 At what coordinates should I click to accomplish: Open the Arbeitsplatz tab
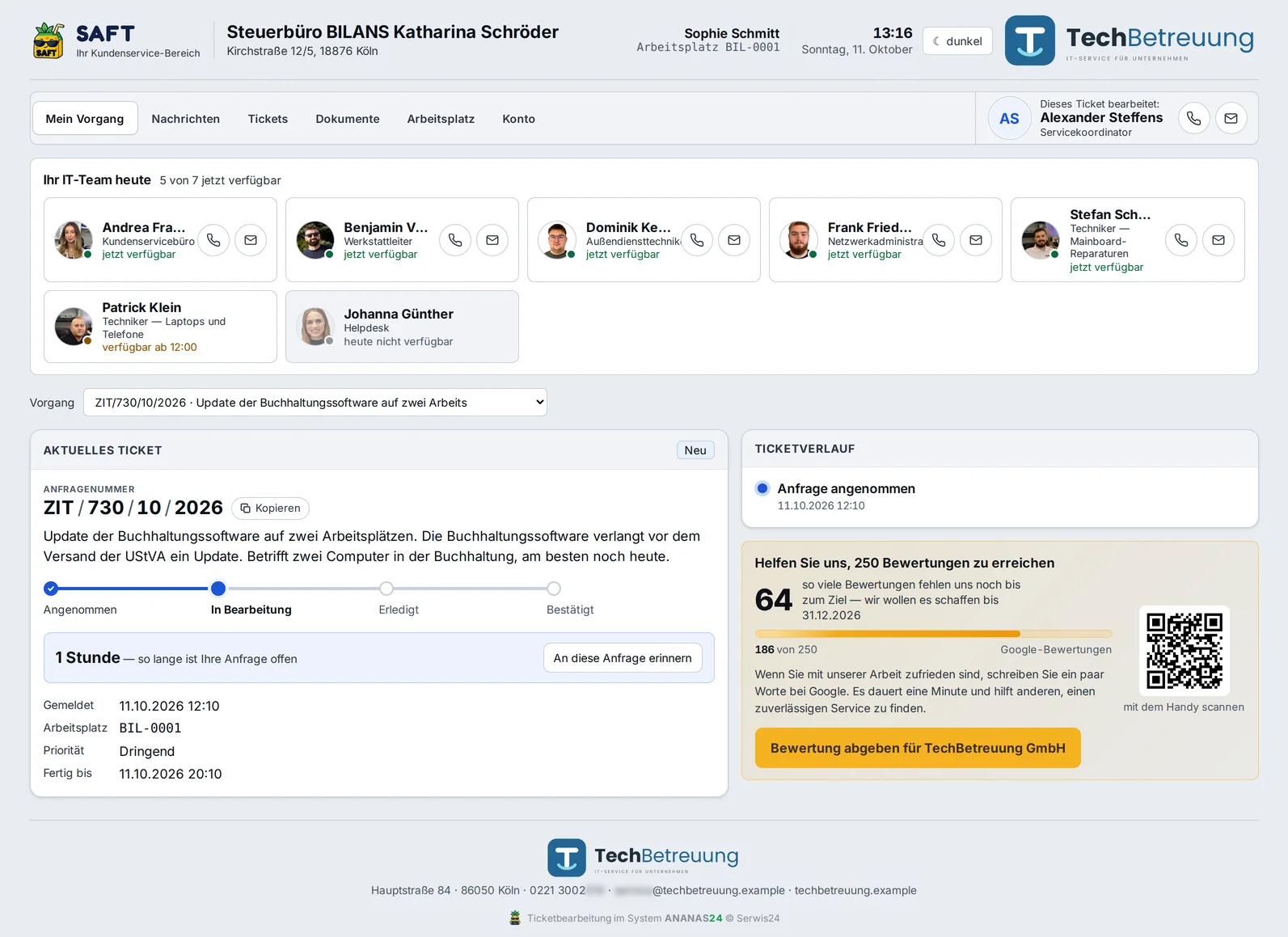click(441, 119)
